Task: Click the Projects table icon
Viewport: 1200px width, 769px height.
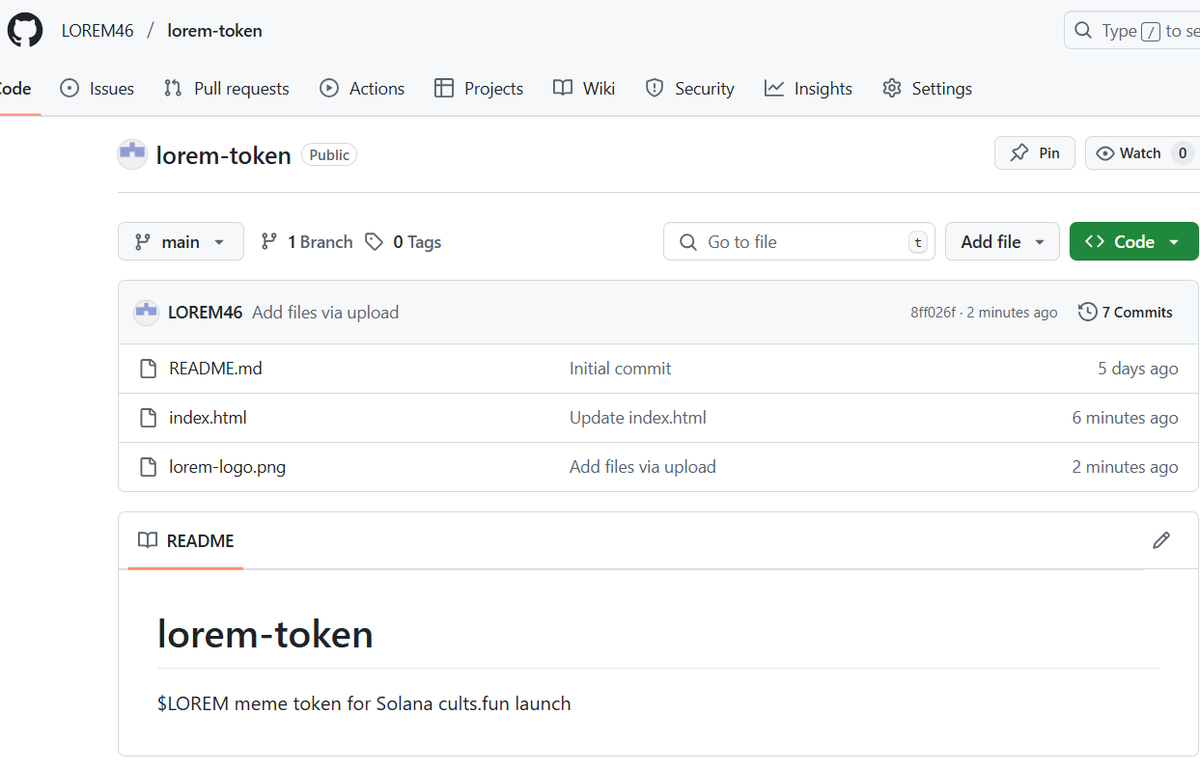Action: click(x=444, y=88)
